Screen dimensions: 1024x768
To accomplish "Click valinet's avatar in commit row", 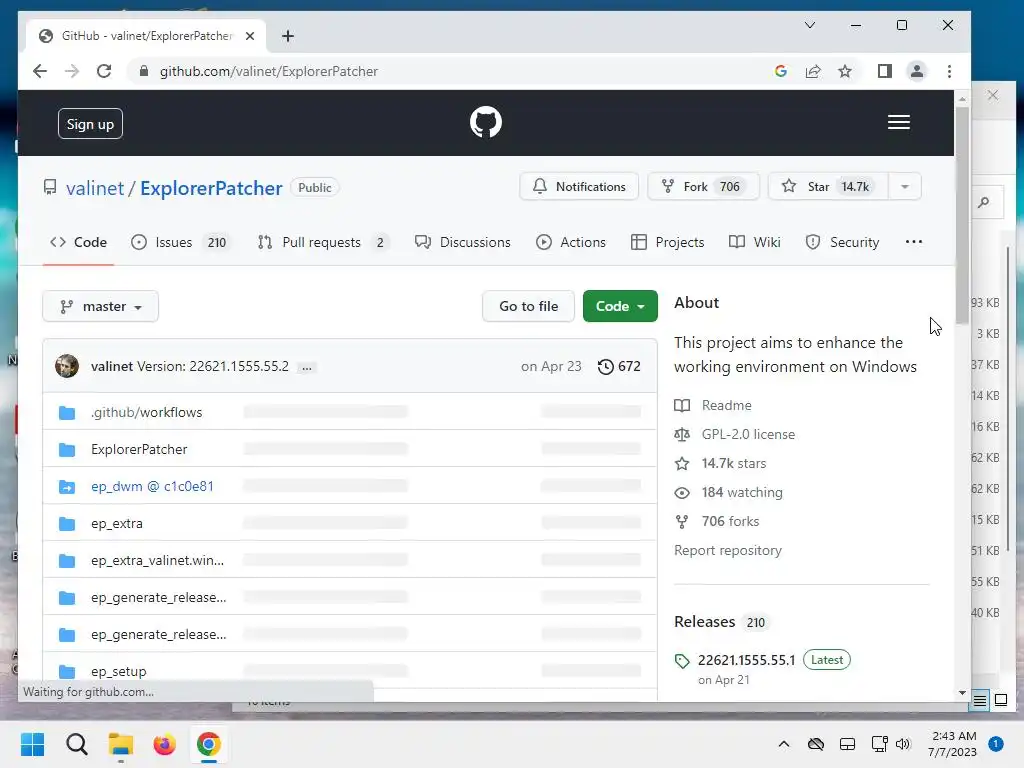I will (67, 366).
